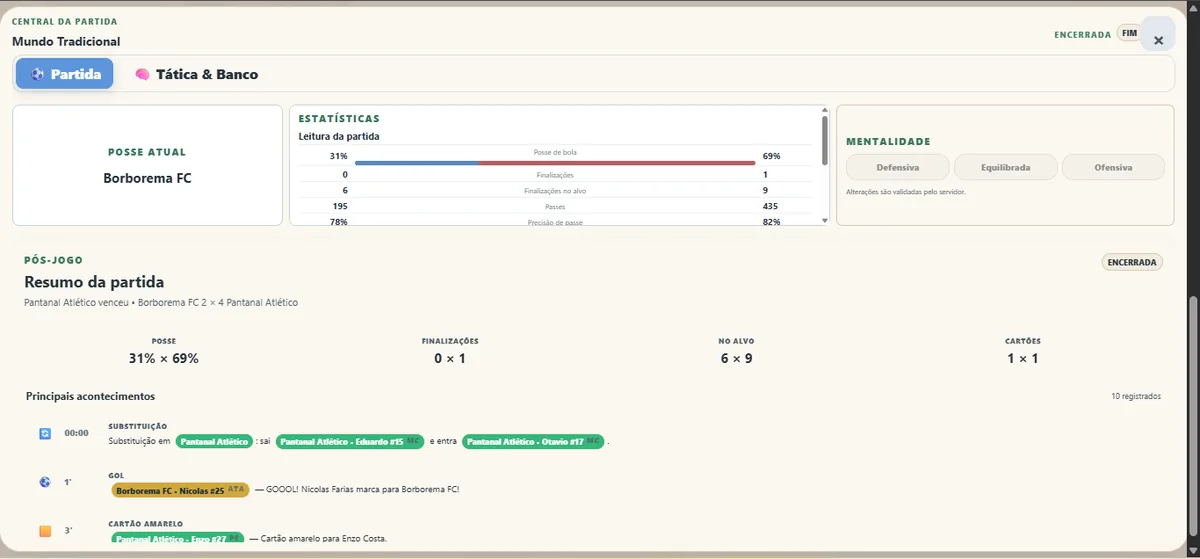The image size is (1200, 559).
Task: Click the Pantanal Atlético team tag
Action: point(214,441)
